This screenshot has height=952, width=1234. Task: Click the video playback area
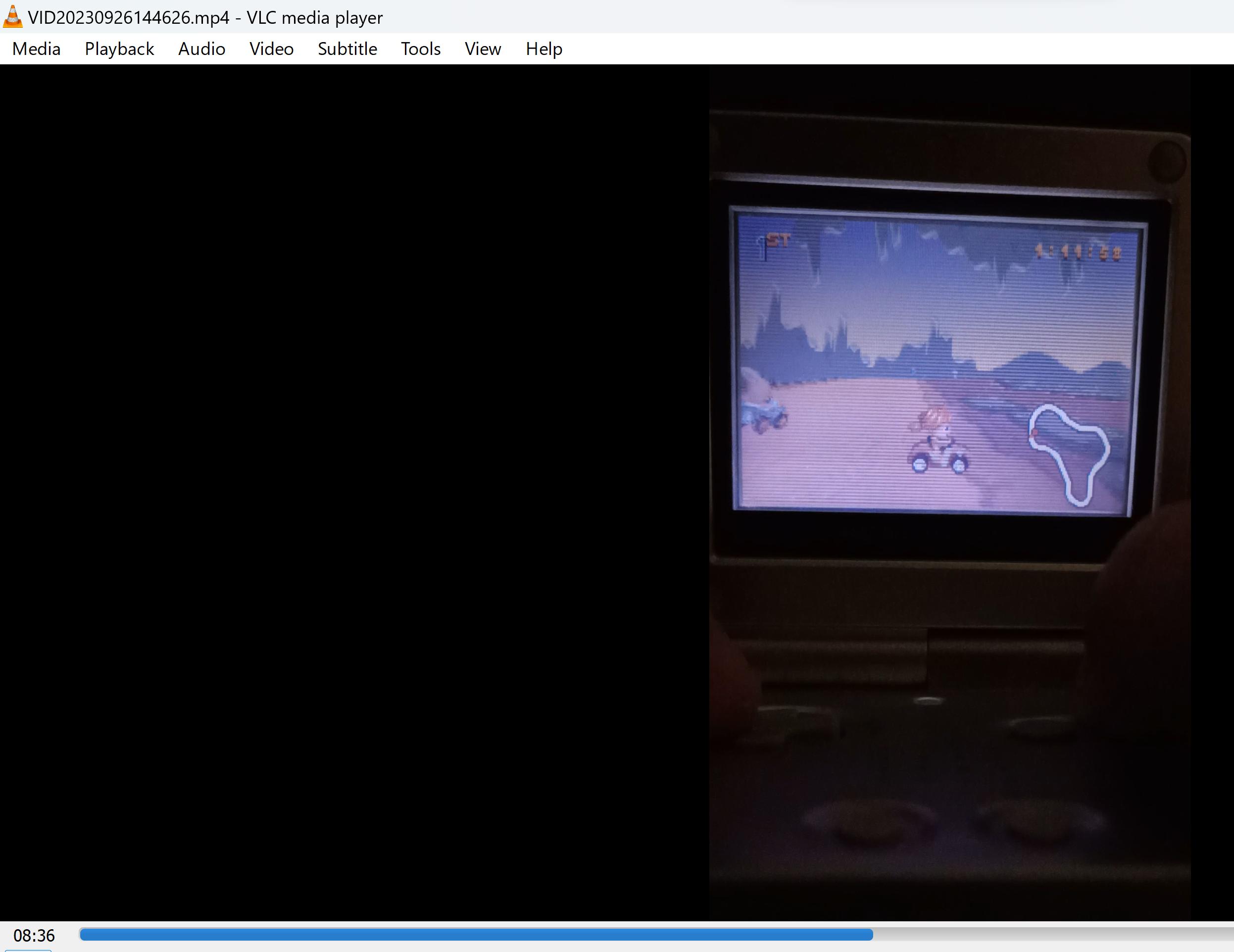click(x=617, y=493)
